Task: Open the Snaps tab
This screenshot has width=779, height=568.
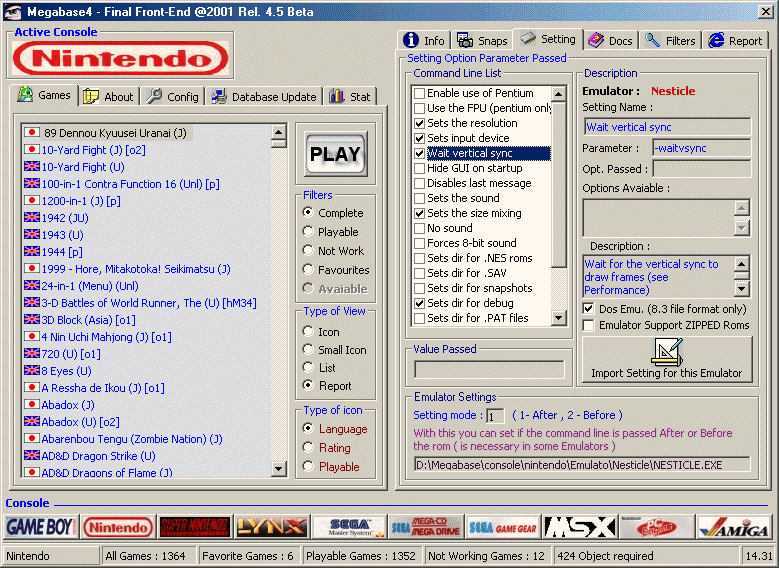Action: tap(482, 40)
